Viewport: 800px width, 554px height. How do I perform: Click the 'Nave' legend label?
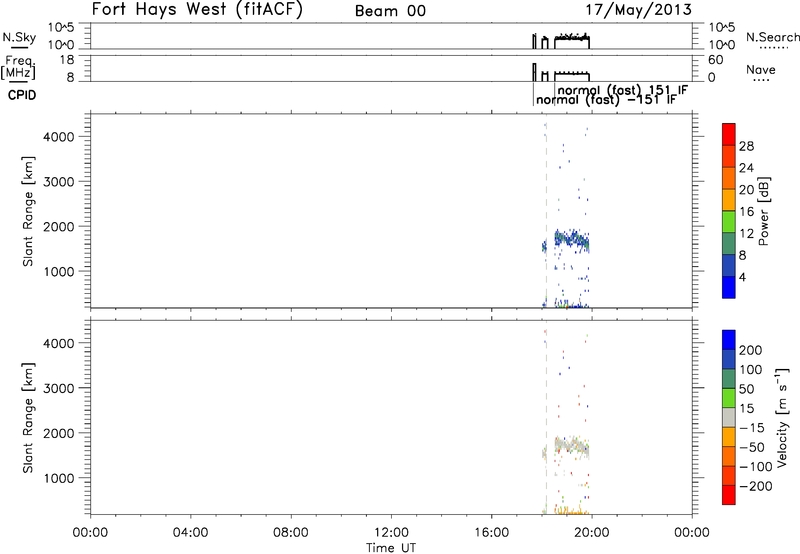pyautogui.click(x=760, y=70)
